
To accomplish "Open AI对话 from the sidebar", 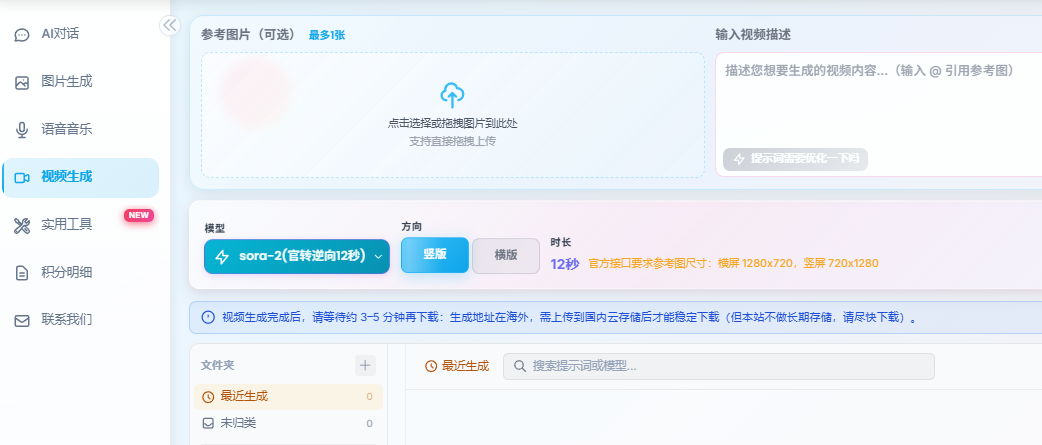I will point(80,35).
